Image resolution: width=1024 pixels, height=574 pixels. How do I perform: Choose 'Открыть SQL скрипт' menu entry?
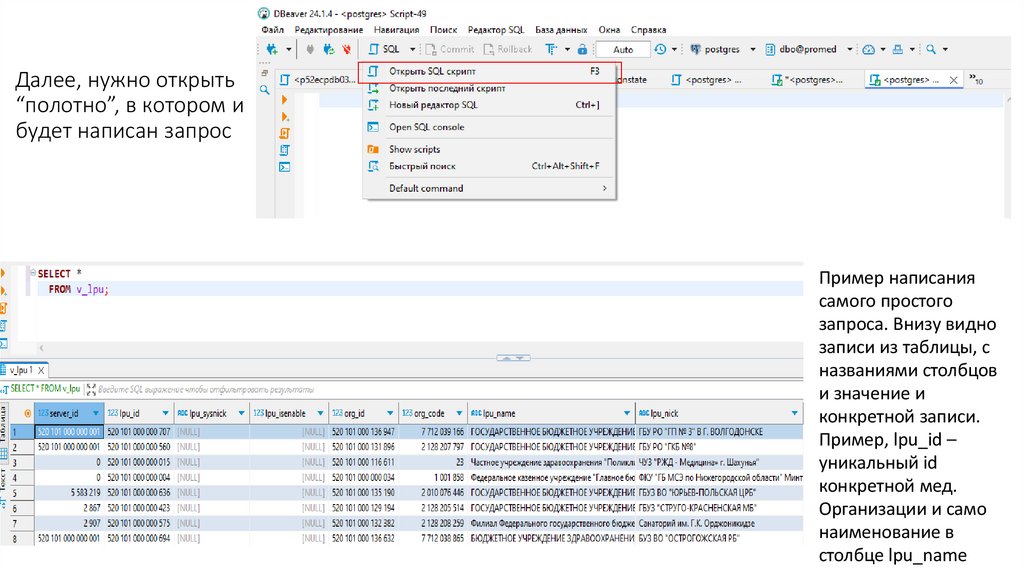coord(432,72)
